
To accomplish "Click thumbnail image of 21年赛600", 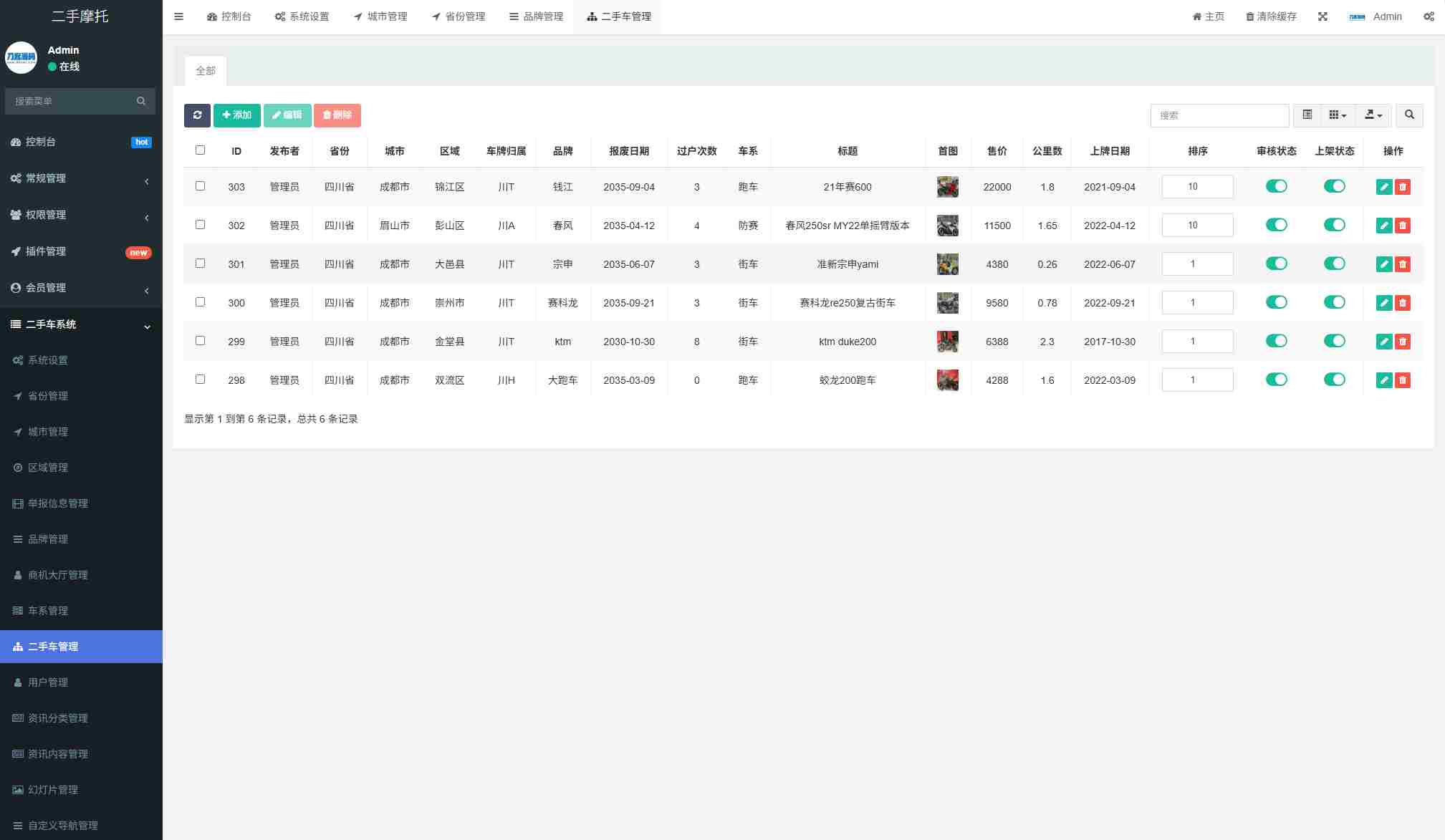I will tap(947, 187).
